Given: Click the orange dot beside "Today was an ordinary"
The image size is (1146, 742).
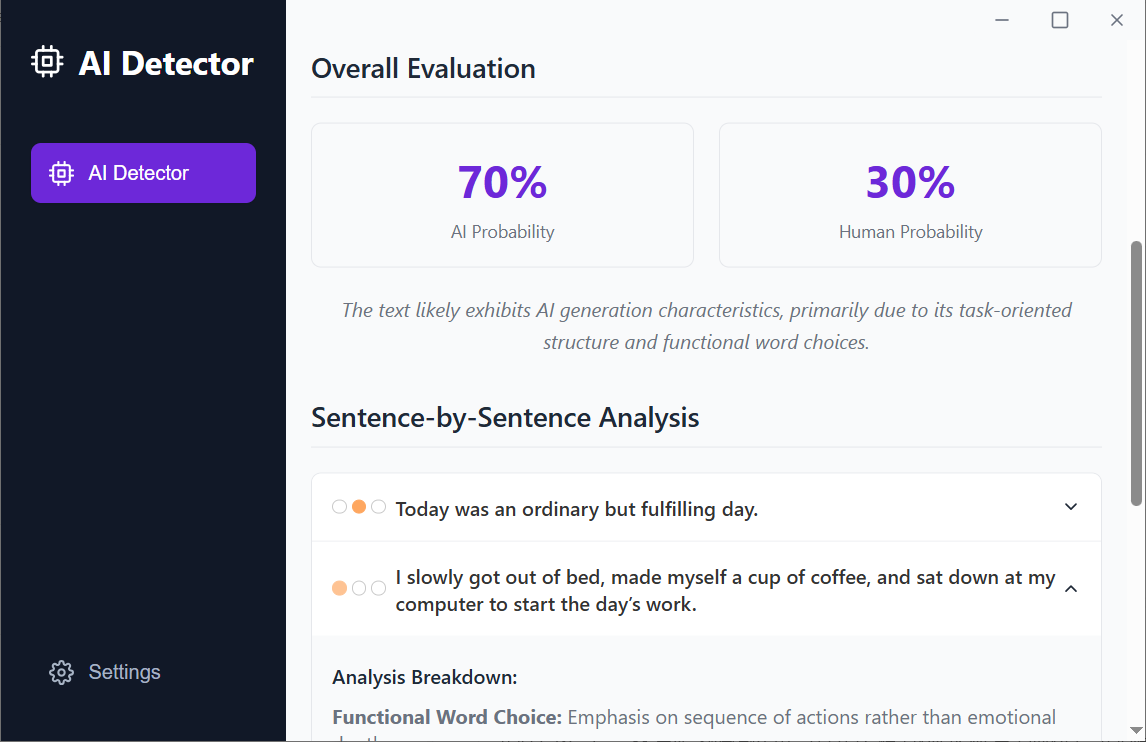Looking at the screenshot, I should 359,507.
